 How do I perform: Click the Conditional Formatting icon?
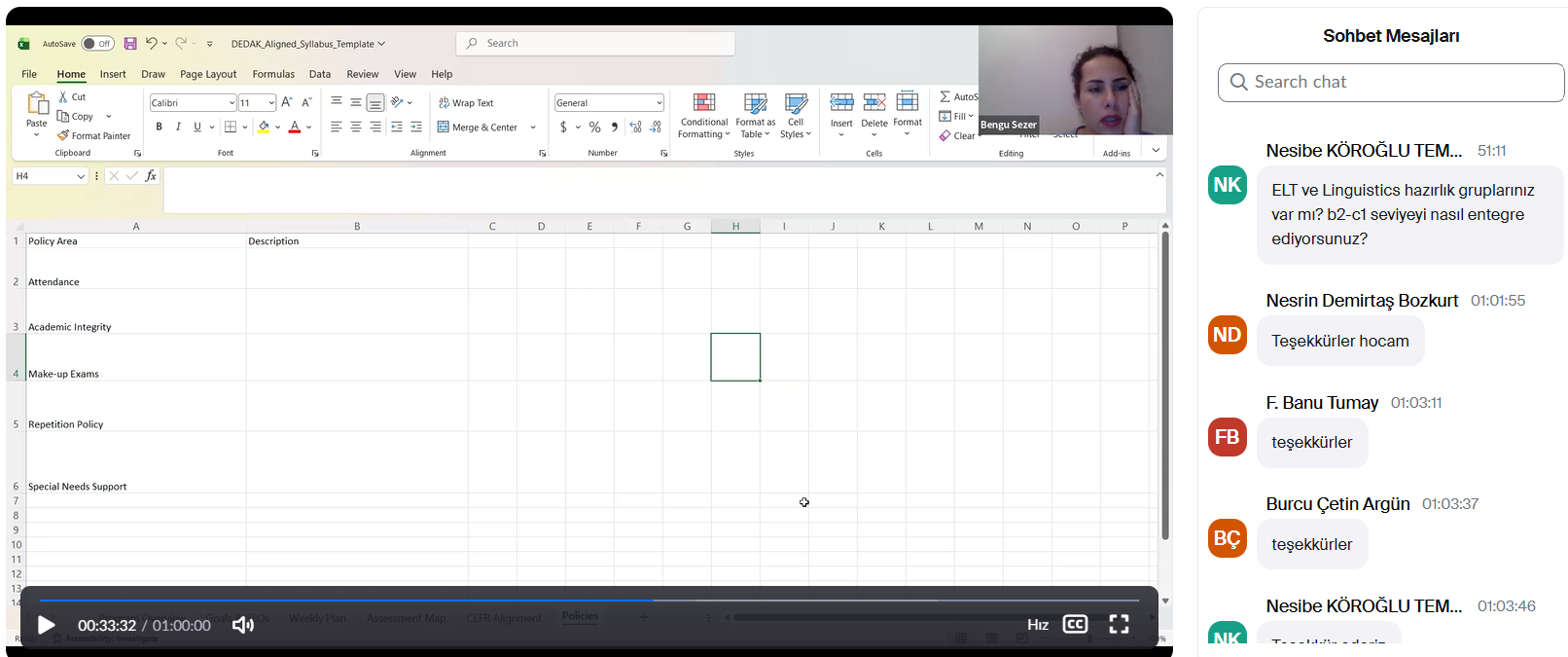point(704,103)
